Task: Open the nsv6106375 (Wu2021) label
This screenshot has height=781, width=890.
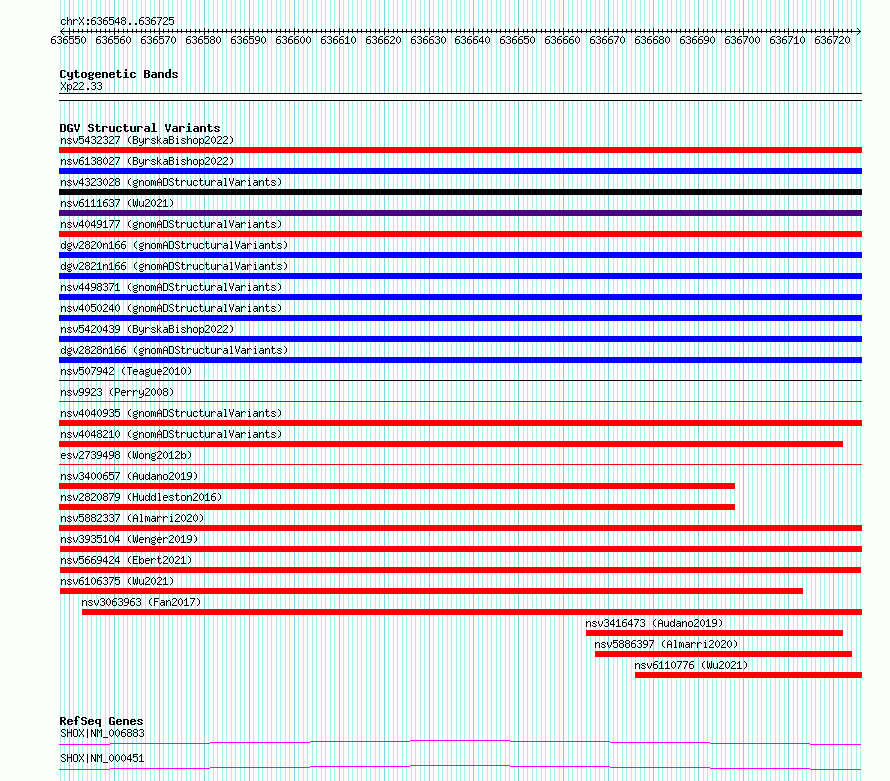Action: tap(117, 581)
